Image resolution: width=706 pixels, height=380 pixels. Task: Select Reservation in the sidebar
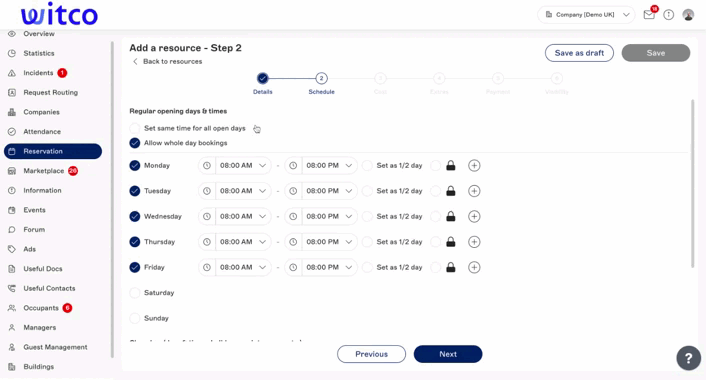53,151
